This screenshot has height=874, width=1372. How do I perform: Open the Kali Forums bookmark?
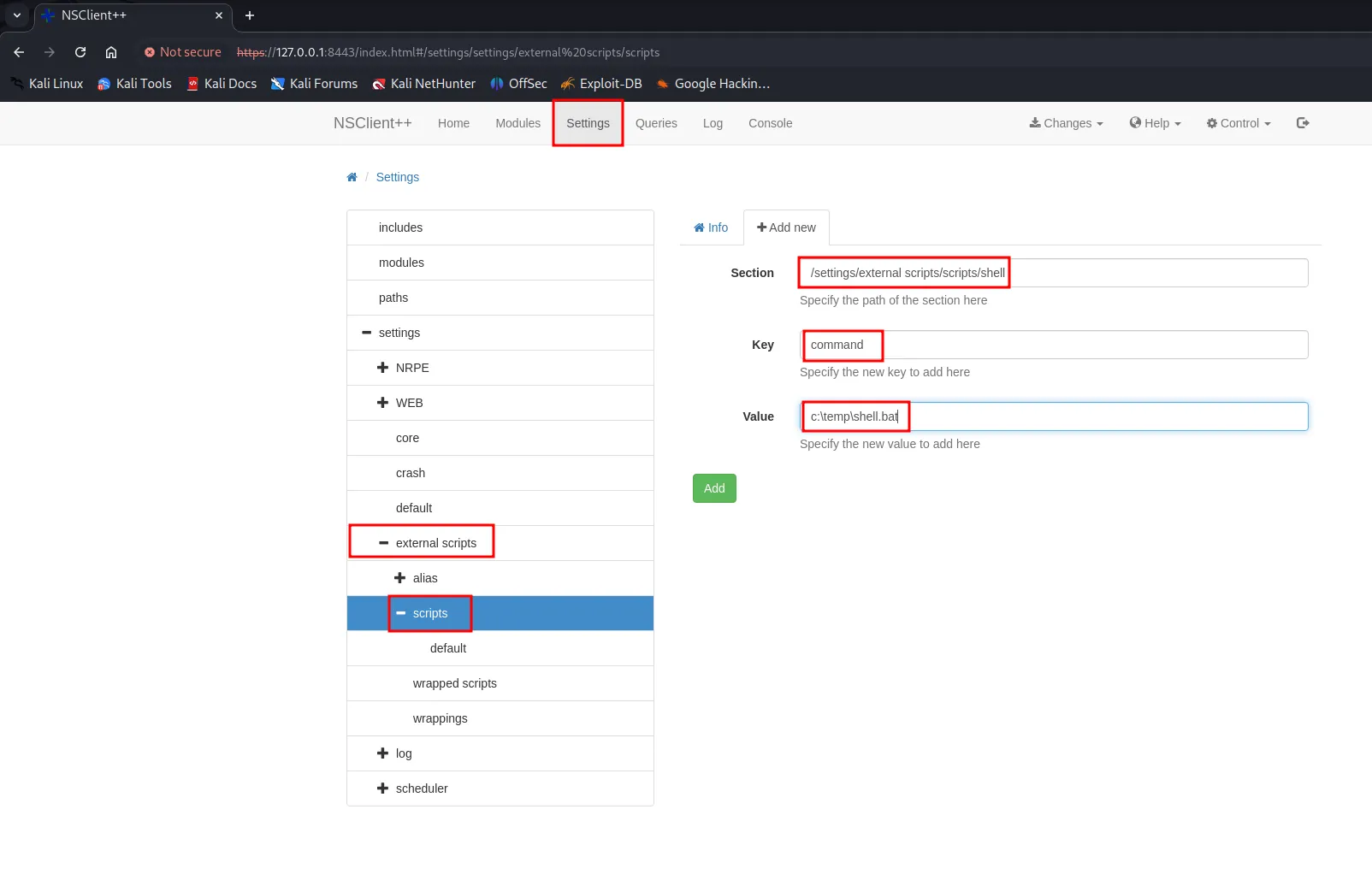click(x=314, y=84)
